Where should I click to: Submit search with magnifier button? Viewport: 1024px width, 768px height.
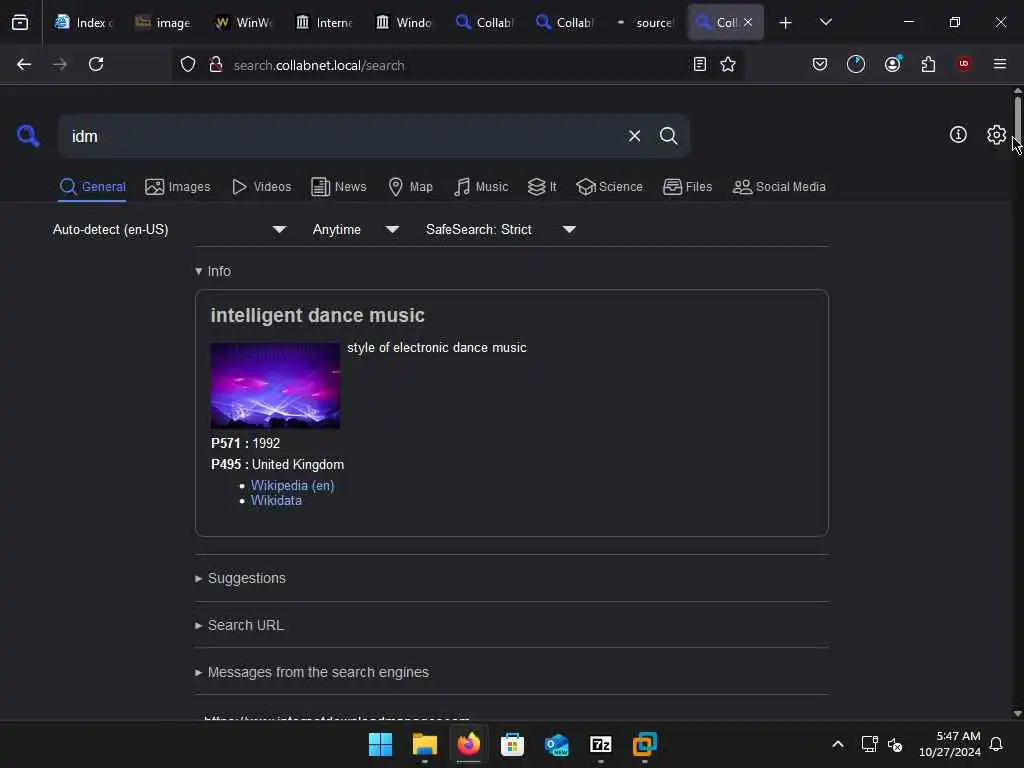668,136
